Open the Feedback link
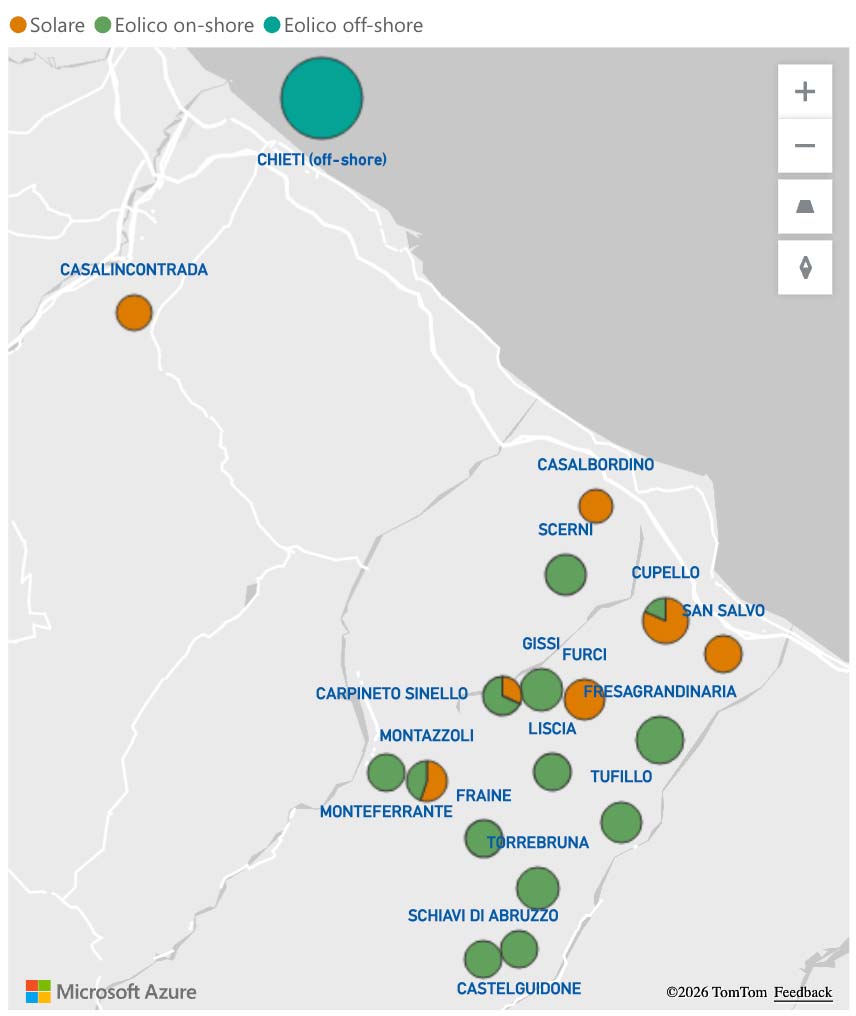 pyautogui.click(x=802, y=992)
